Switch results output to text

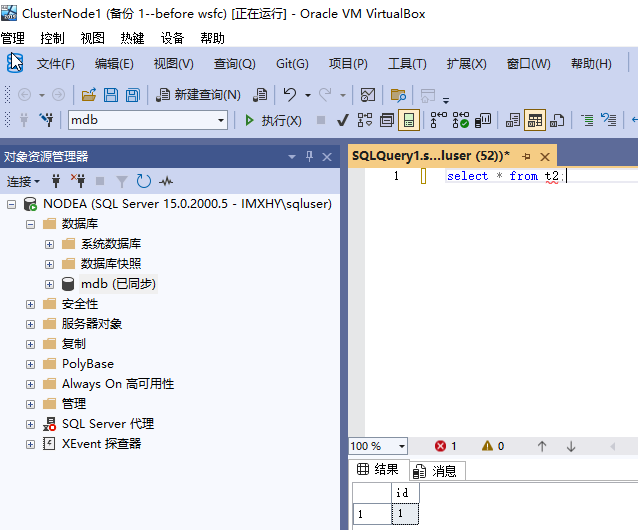[x=513, y=120]
